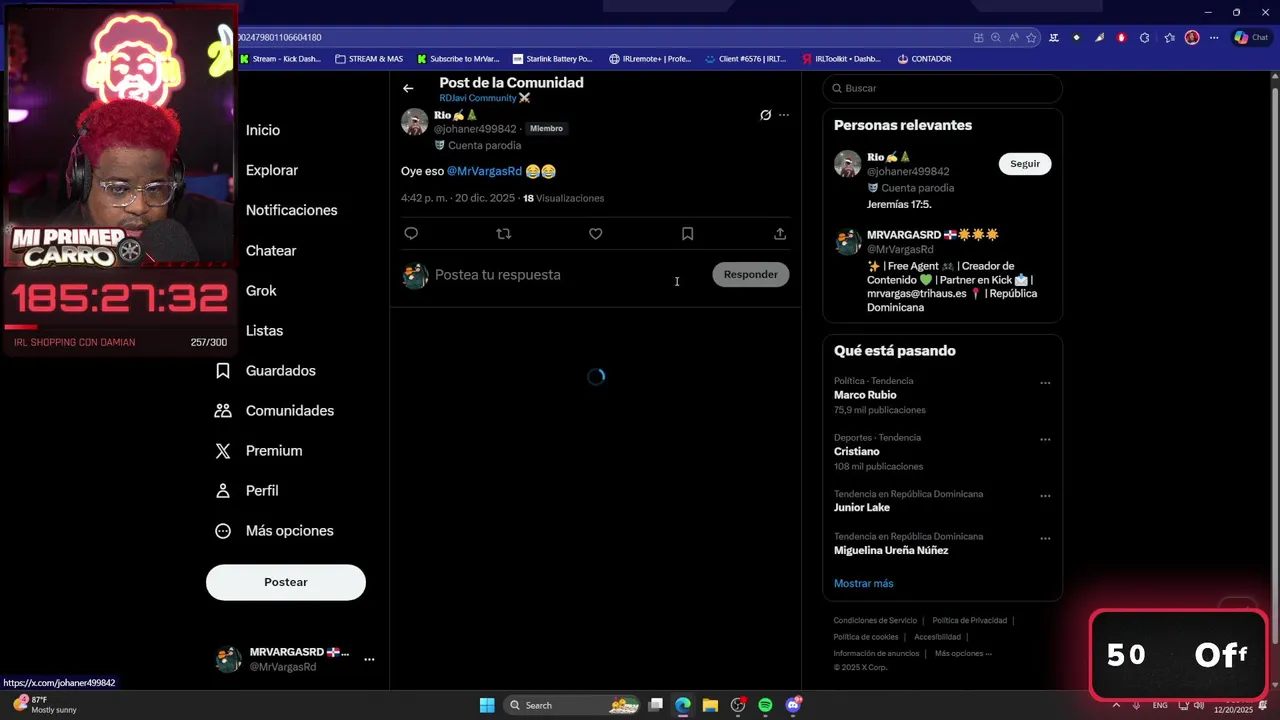
Task: Open Explorar in the sidebar
Action: (272, 170)
